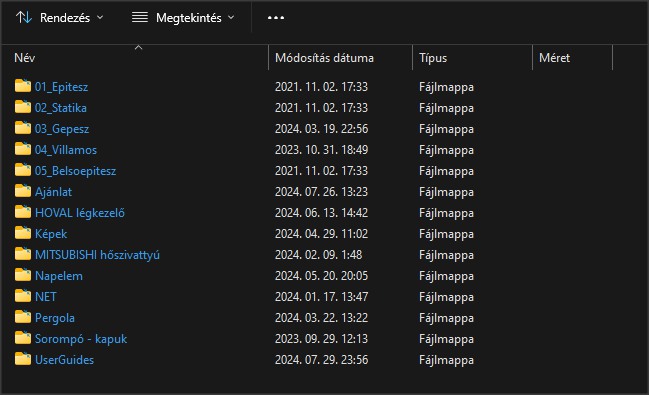
Task: Select the 01_Epitesz folder name
Action: click(61, 87)
